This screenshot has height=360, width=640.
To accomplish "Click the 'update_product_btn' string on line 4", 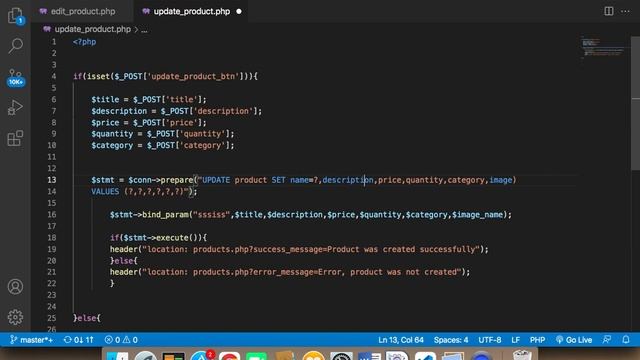I will [193, 76].
